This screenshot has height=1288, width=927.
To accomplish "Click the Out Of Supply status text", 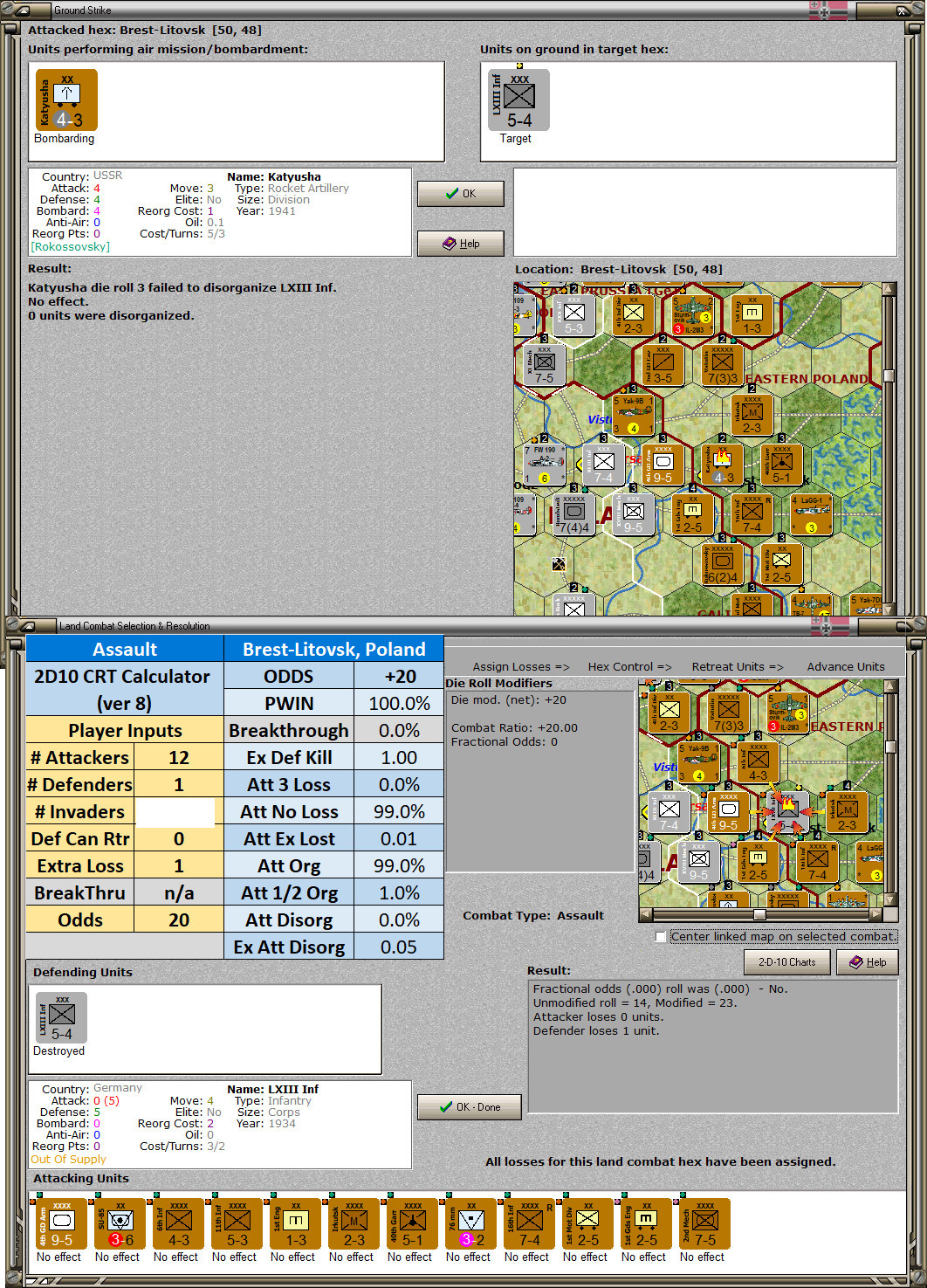I will [68, 1160].
